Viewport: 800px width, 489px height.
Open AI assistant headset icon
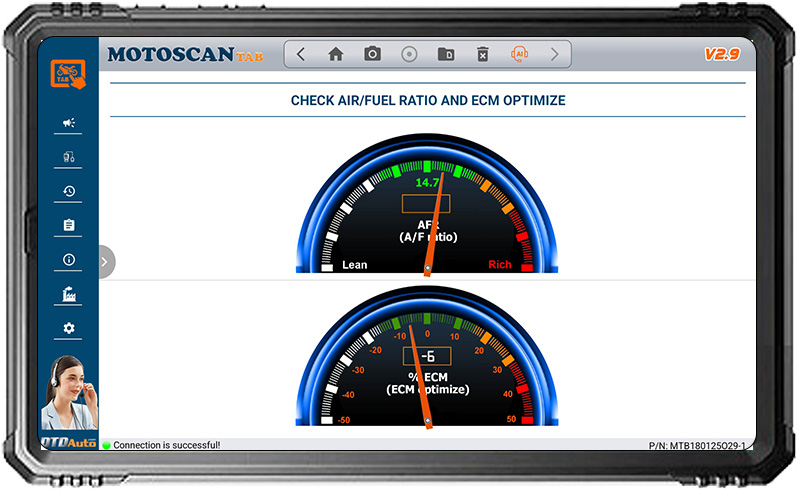pyautogui.click(x=519, y=54)
